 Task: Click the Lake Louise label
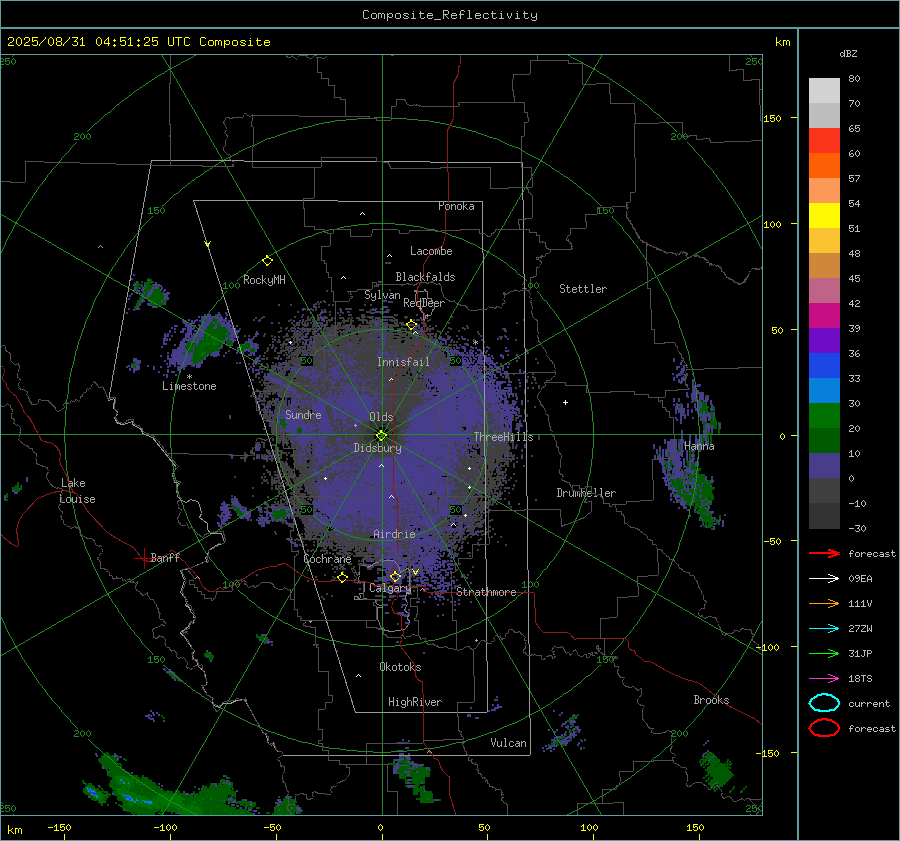[x=77, y=491]
